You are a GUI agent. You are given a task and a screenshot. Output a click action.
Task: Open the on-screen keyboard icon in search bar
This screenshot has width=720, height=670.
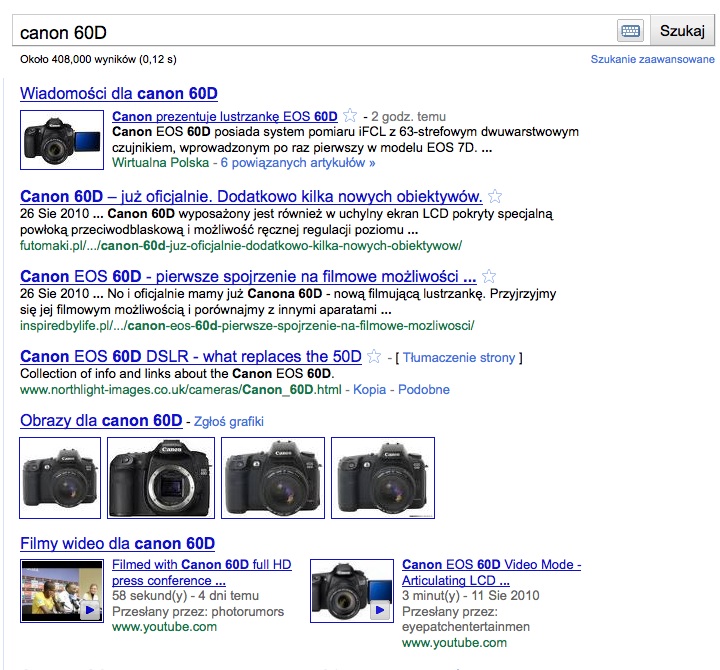[x=630, y=31]
